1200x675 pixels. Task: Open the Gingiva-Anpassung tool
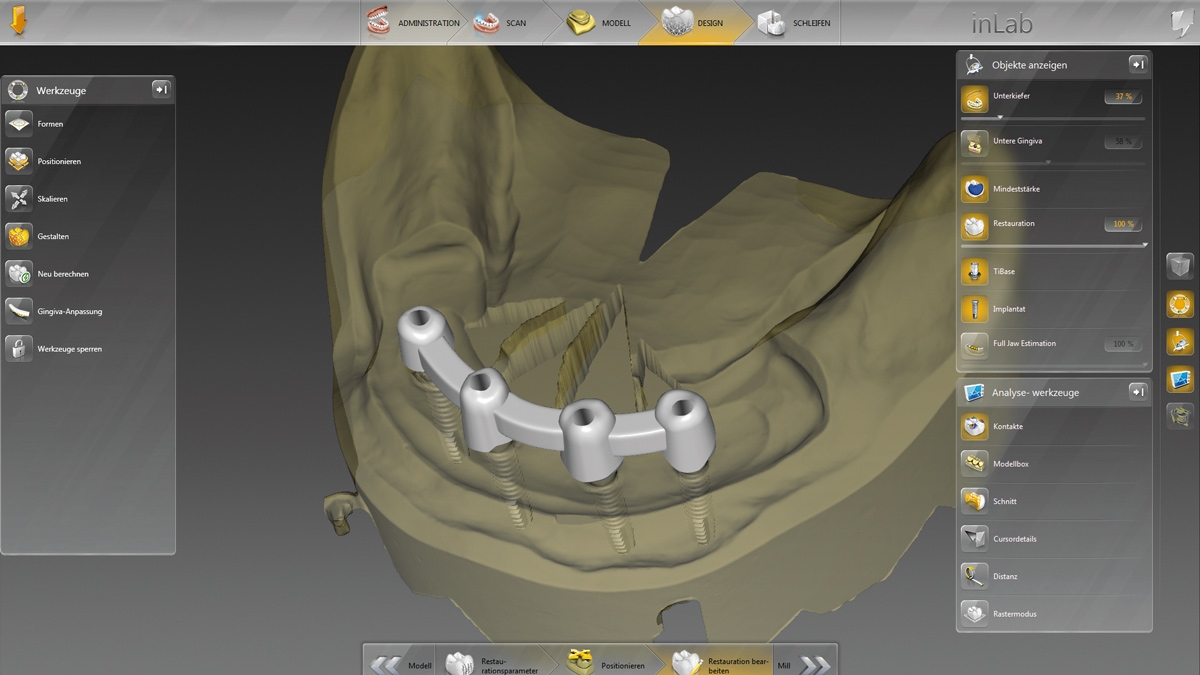pos(20,311)
